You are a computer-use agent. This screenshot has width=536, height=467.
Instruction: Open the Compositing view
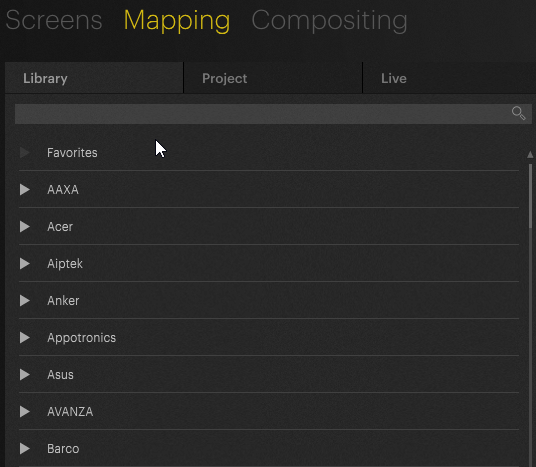tap(329, 21)
